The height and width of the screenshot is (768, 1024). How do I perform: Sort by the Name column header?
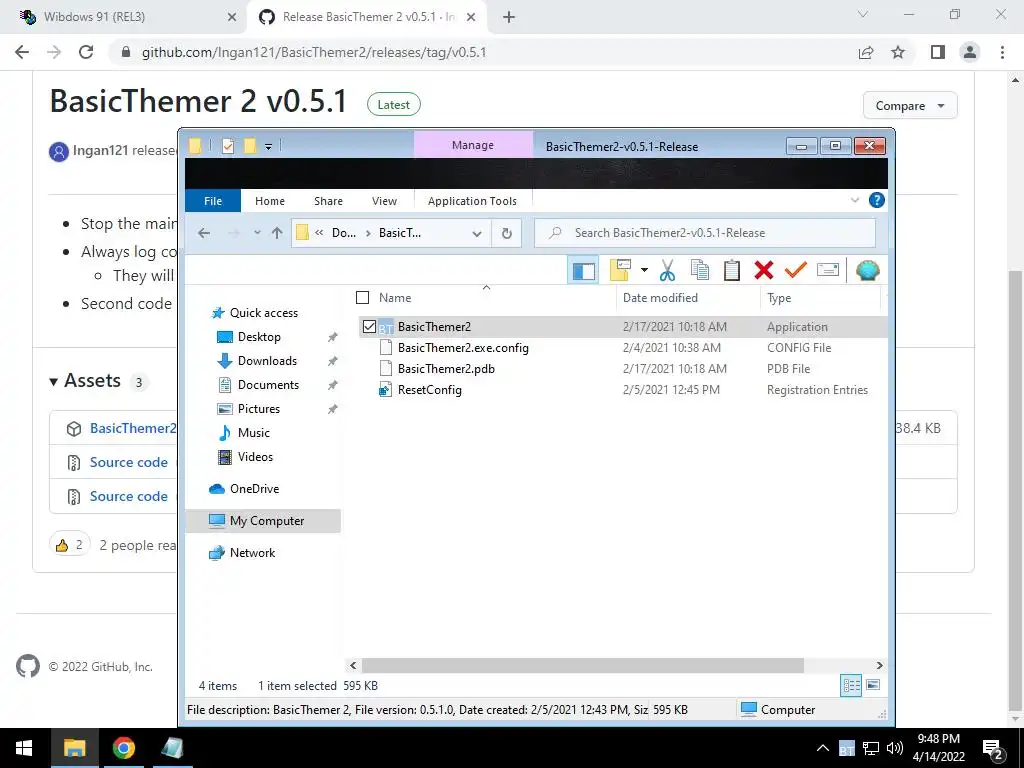[395, 298]
